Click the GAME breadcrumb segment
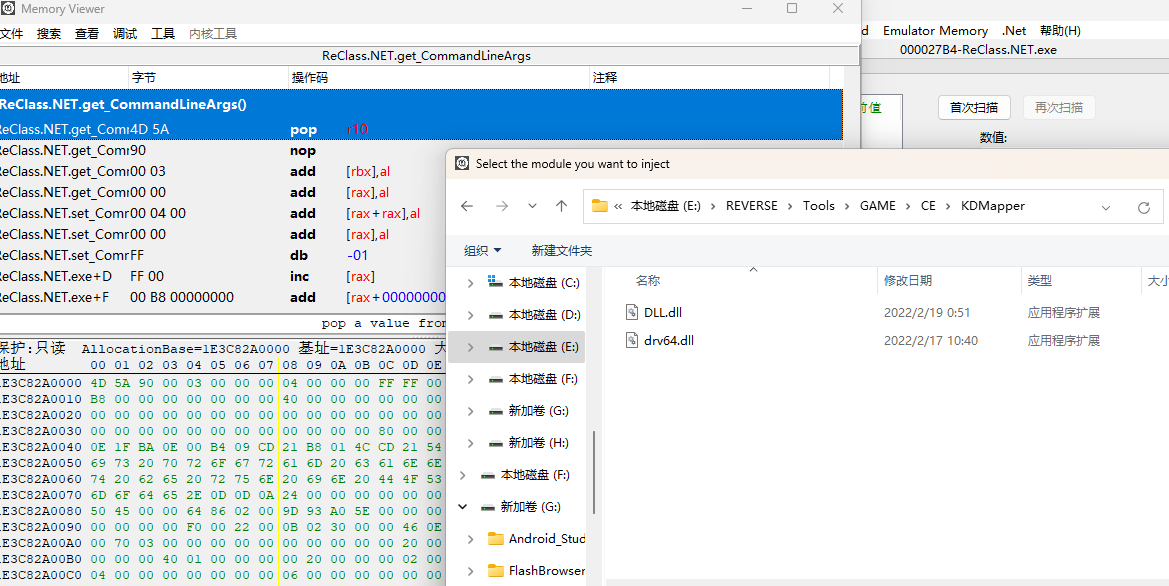 coord(877,206)
